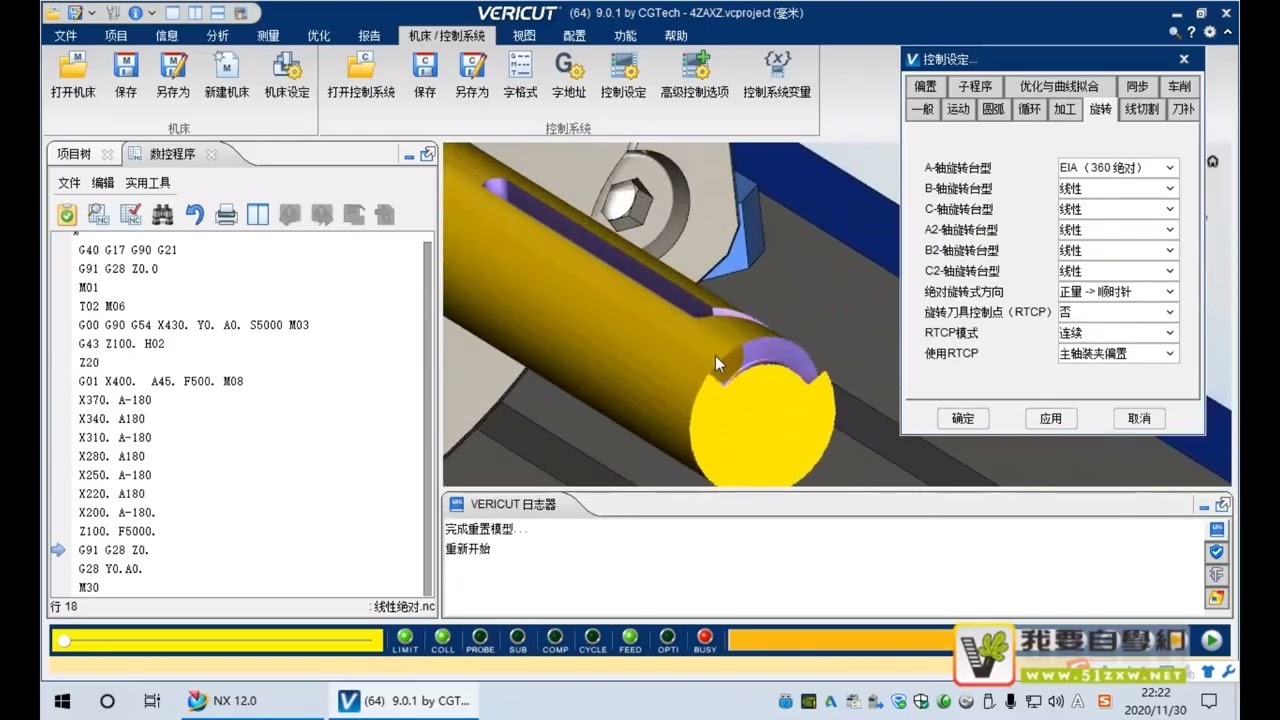Screen dimensions: 1280x720
Task: Close the 数控程序 tab
Action: point(211,154)
